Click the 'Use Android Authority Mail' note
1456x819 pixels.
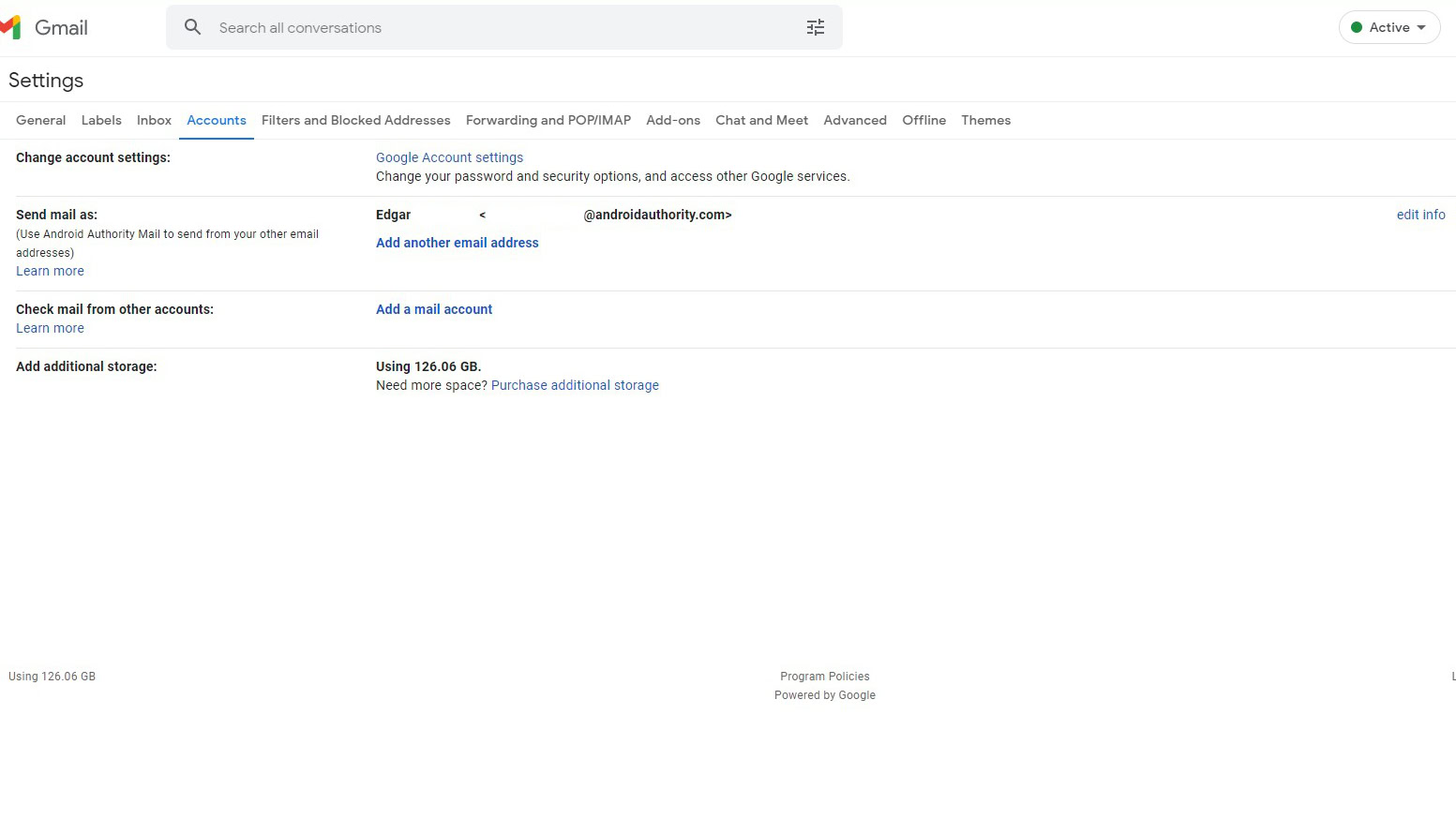tap(167, 244)
